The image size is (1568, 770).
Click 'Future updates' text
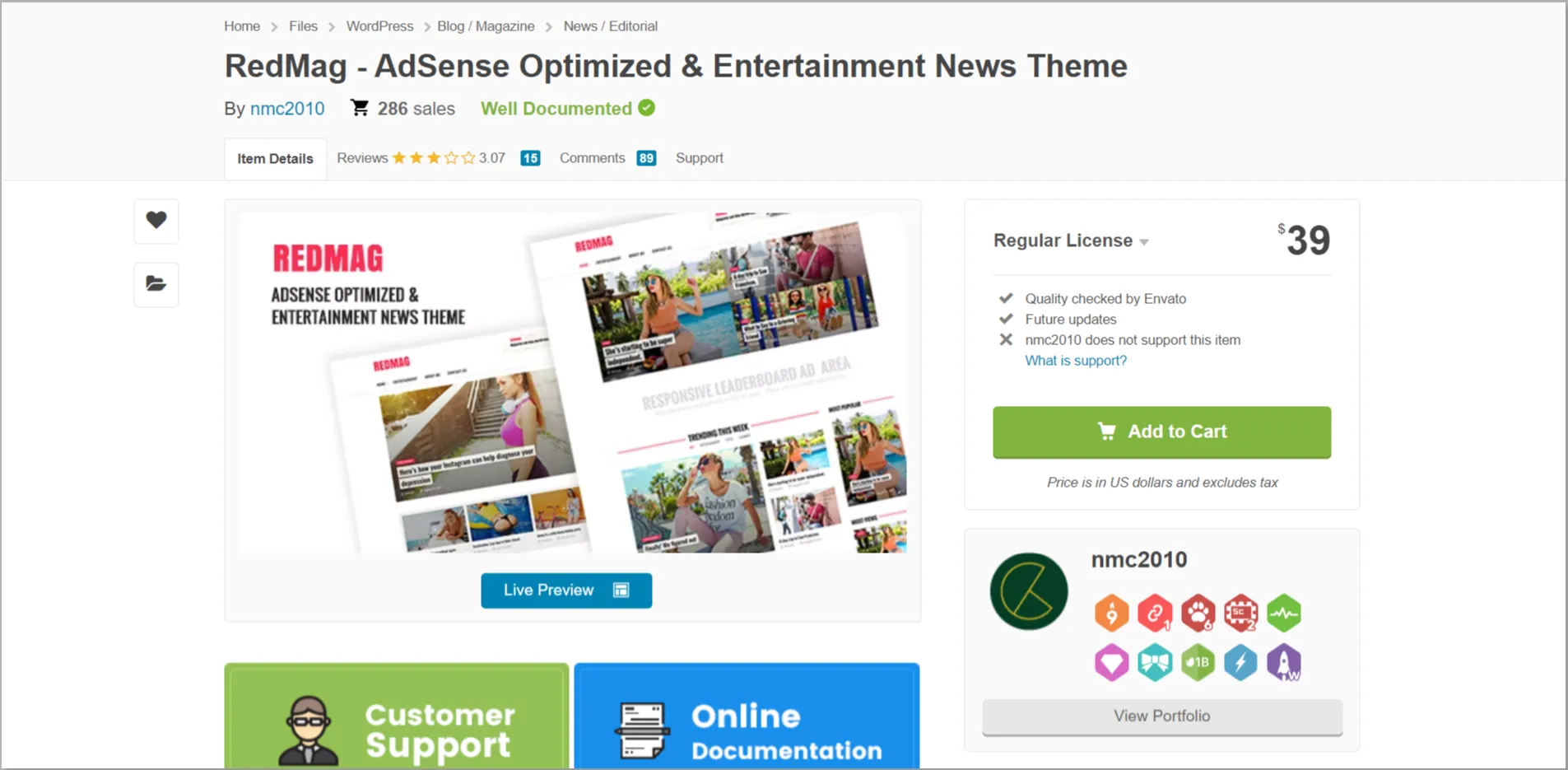click(1071, 320)
